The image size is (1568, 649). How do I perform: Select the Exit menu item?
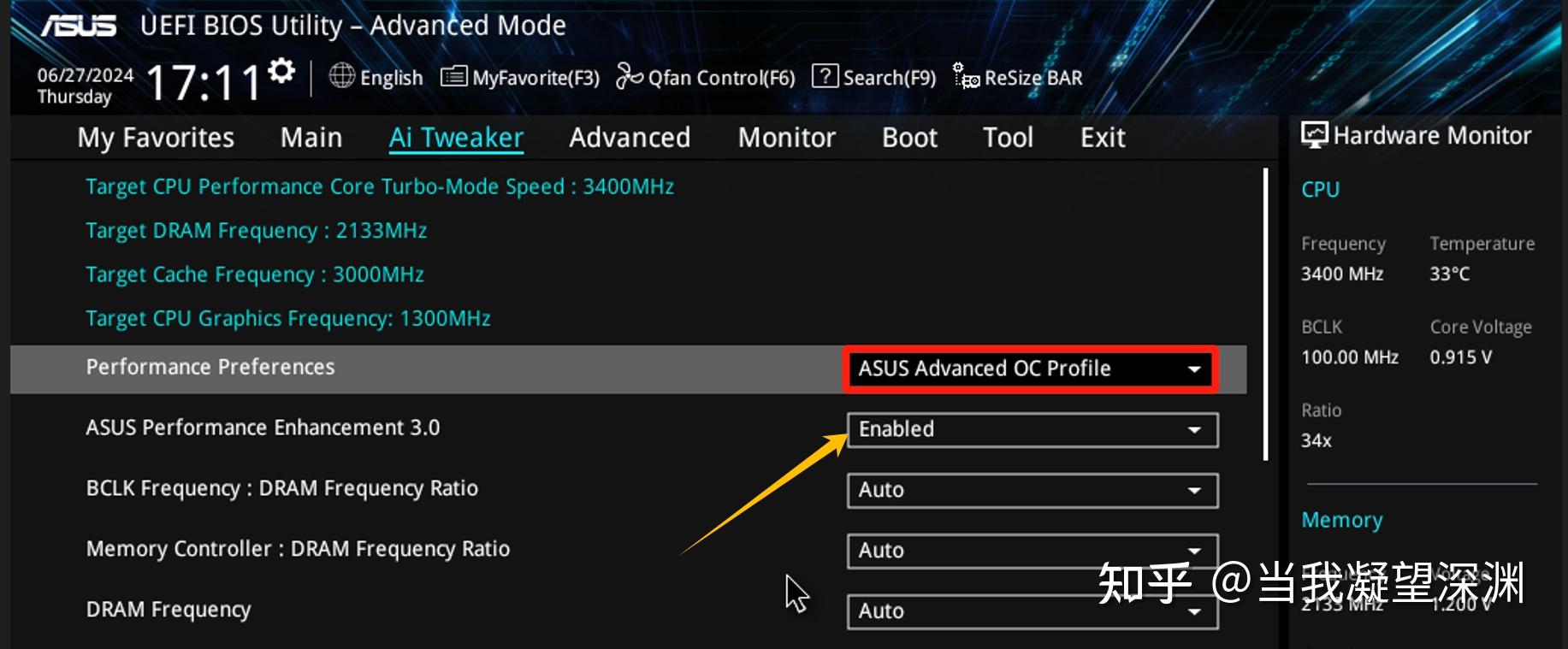(x=1101, y=137)
